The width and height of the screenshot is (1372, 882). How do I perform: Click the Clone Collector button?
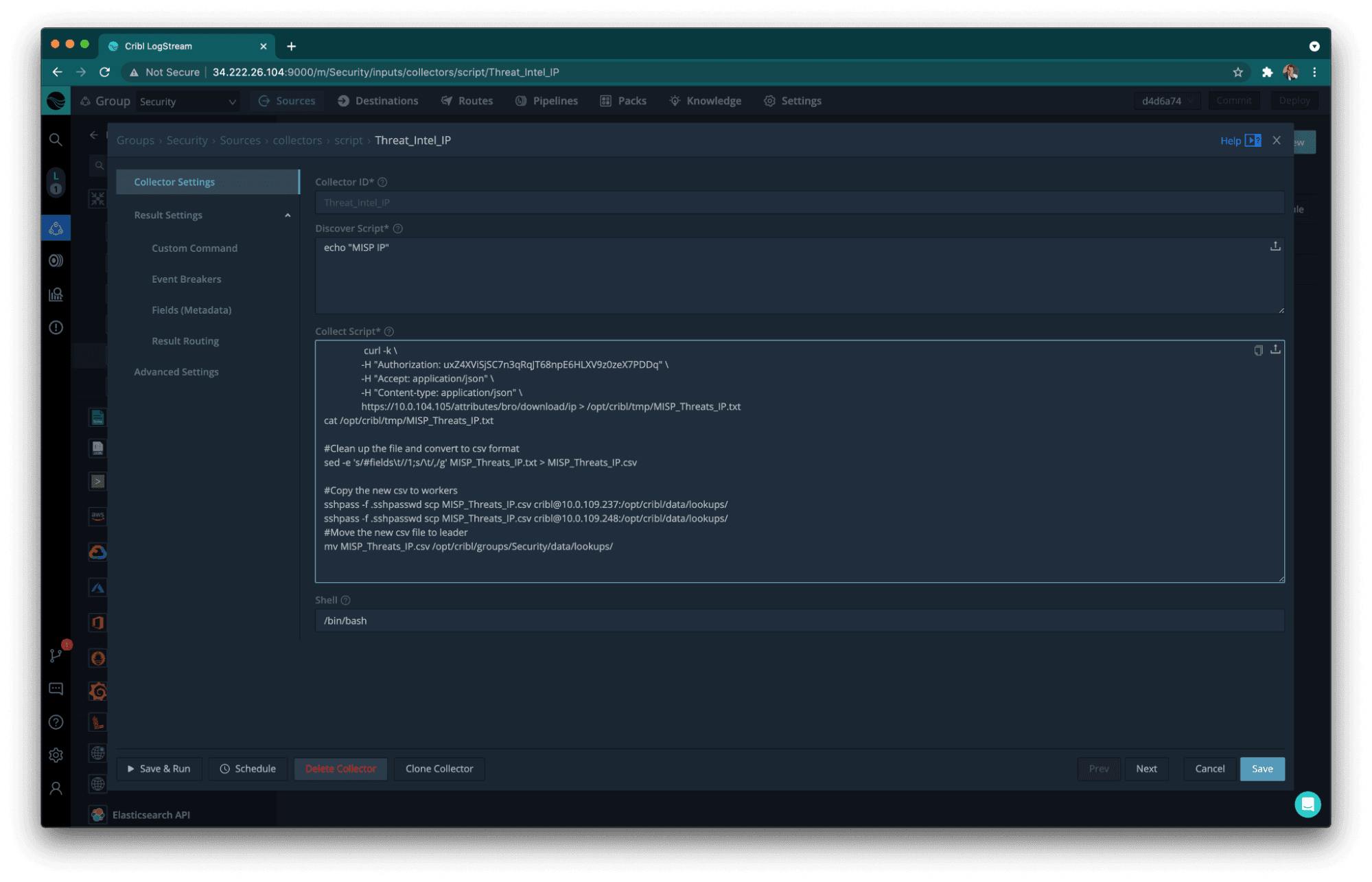coord(439,769)
